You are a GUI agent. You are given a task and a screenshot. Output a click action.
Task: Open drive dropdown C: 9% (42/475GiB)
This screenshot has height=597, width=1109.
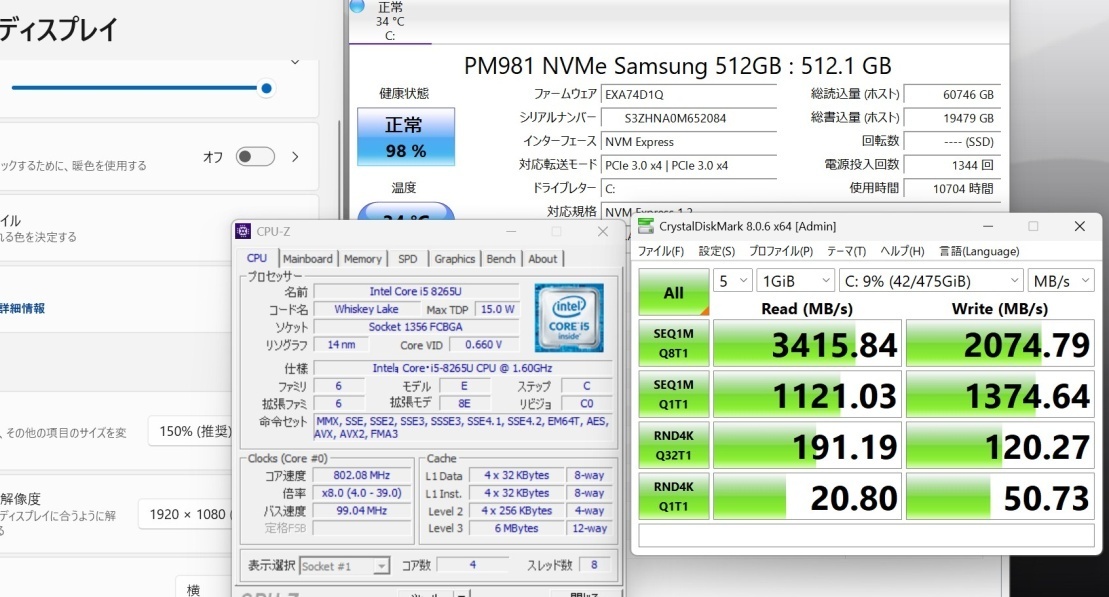pos(931,281)
